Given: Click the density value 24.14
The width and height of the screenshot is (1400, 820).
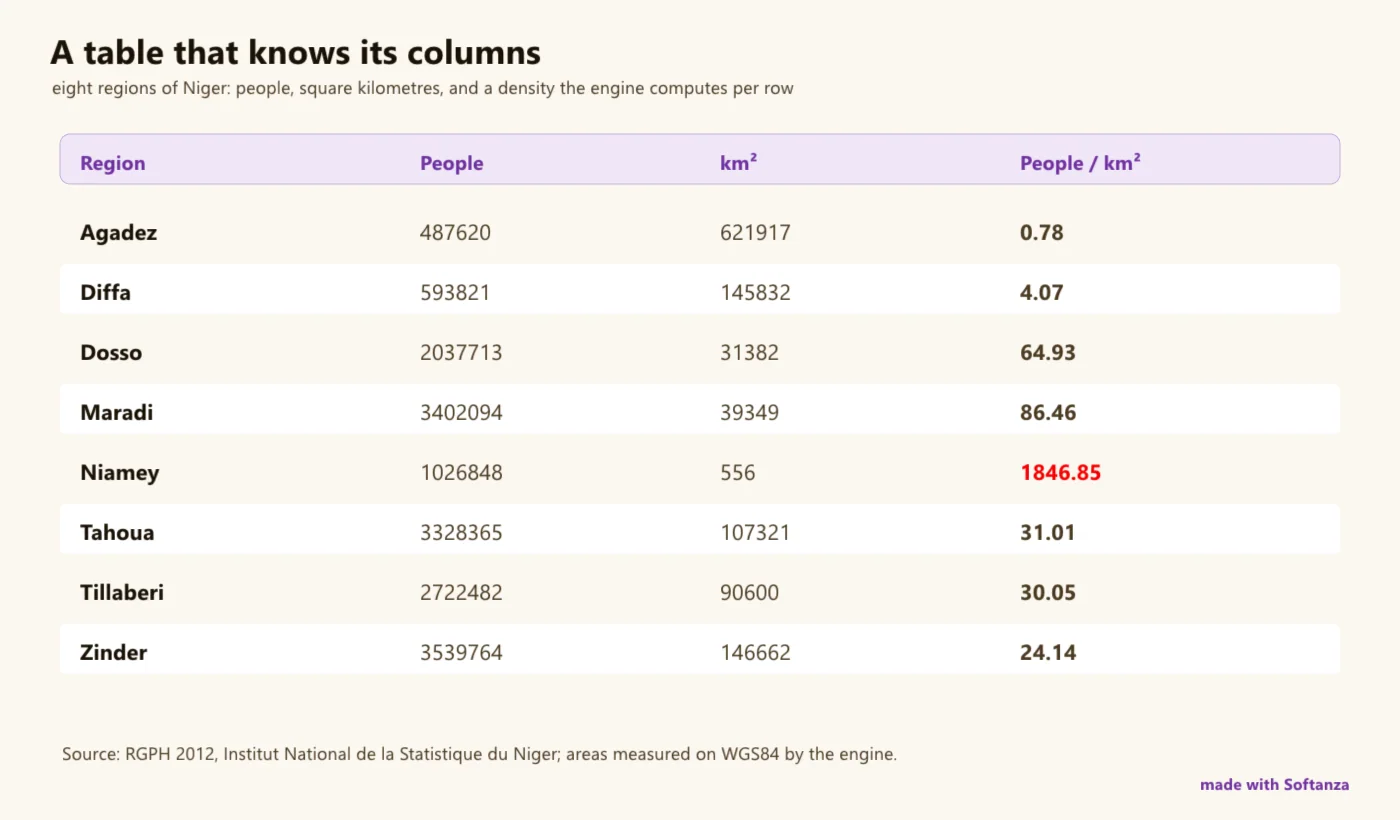Looking at the screenshot, I should (1048, 653).
